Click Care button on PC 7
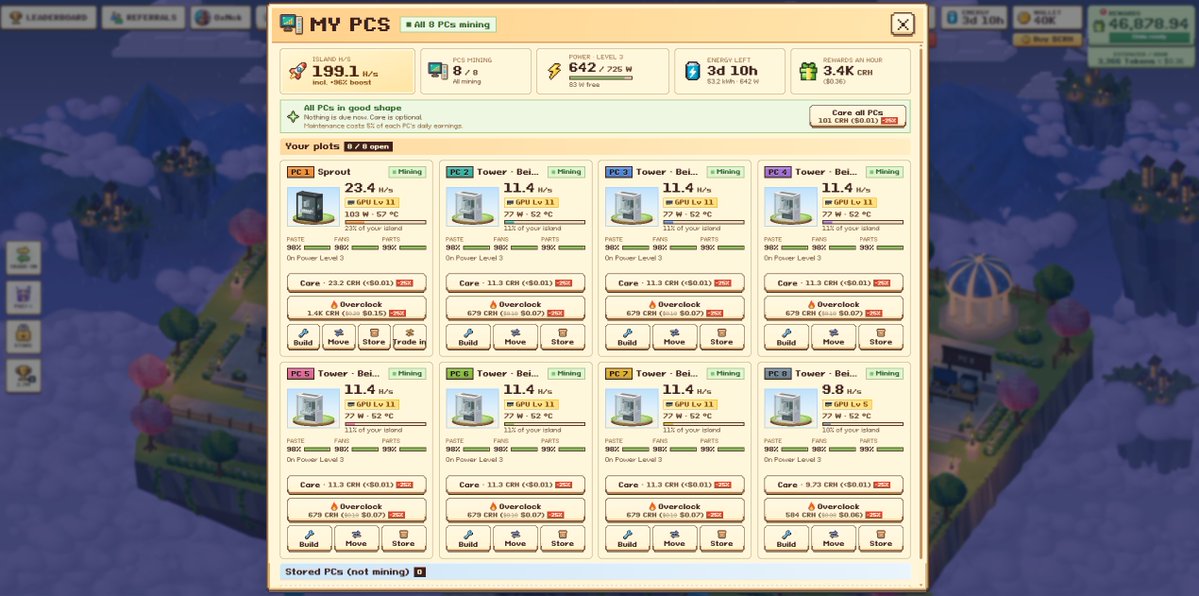The height and width of the screenshot is (596, 1199). (674, 485)
